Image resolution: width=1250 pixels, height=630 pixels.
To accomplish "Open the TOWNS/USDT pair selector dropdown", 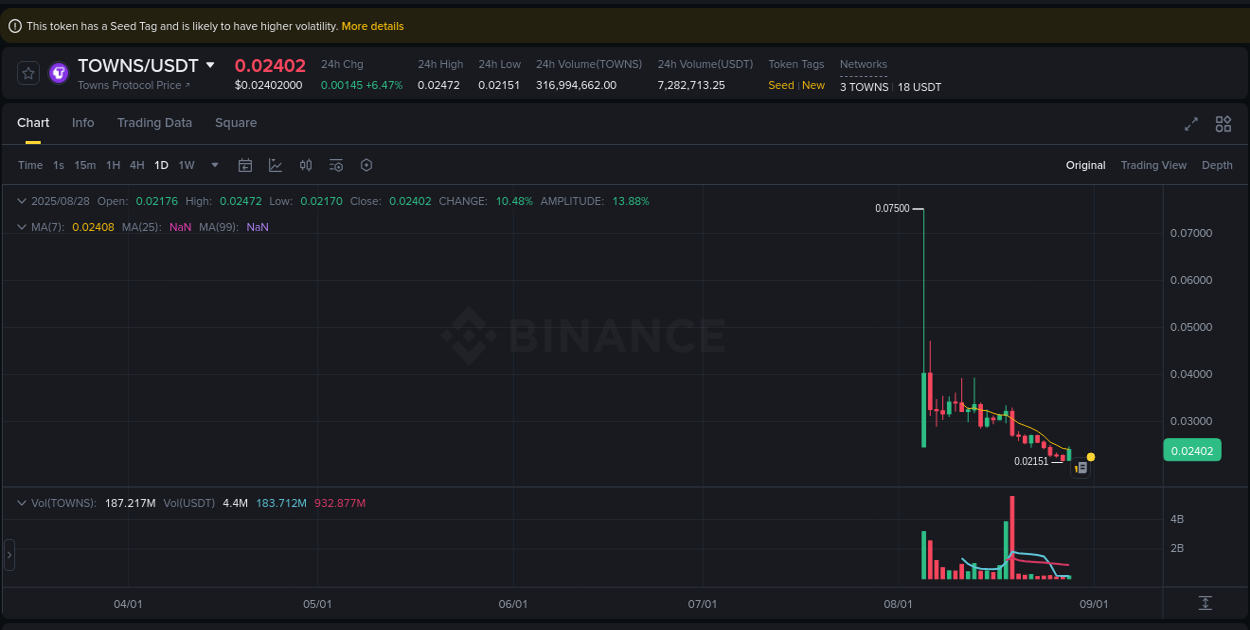I will click(x=210, y=64).
